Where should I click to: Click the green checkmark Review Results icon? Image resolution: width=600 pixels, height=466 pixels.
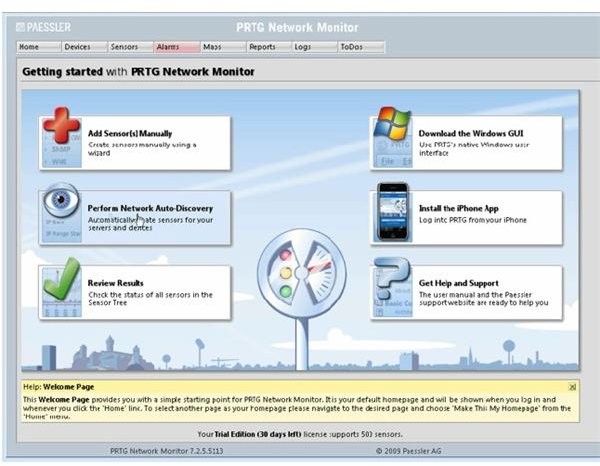[x=61, y=279]
